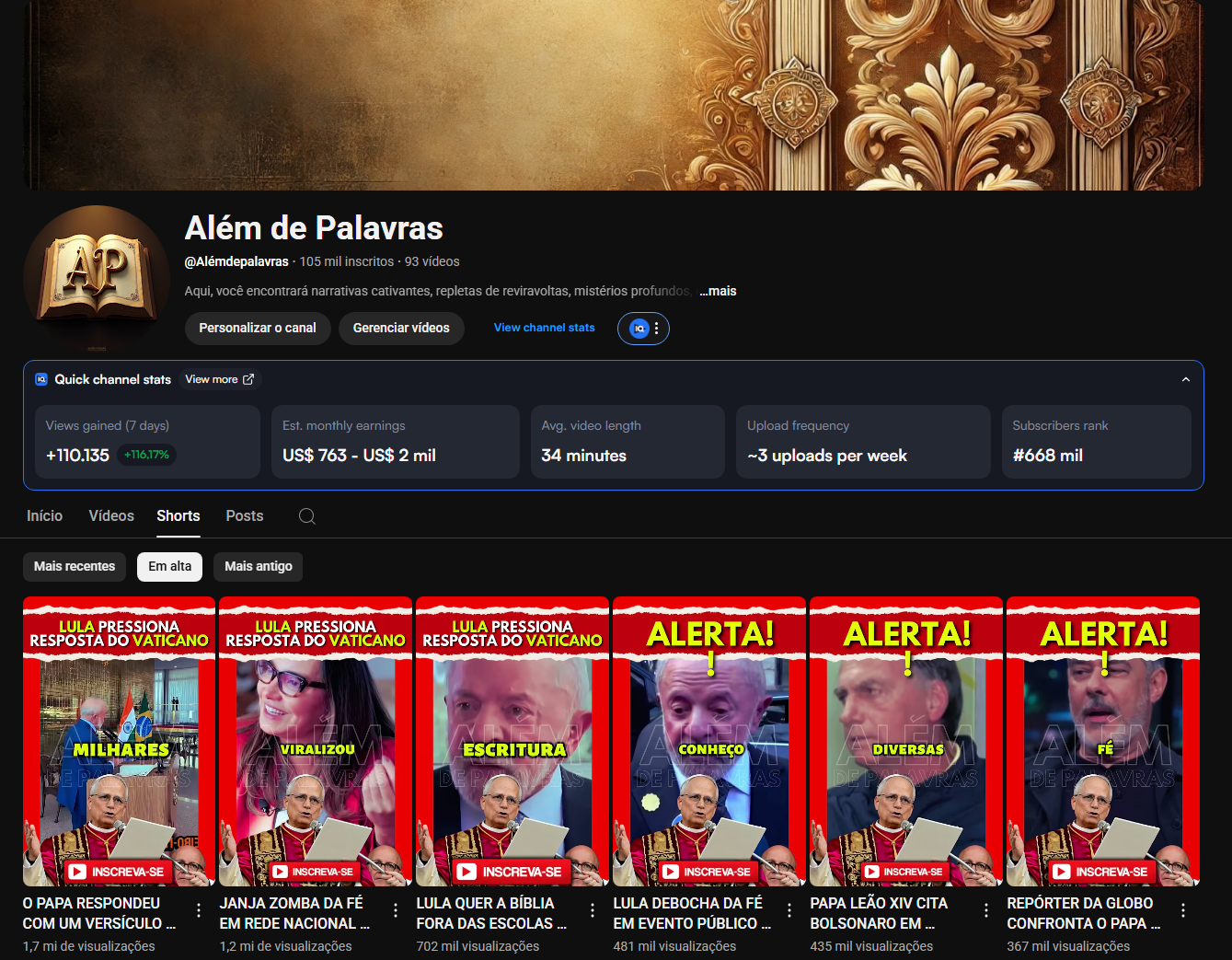Viewport: 1232px width, 960px height.
Task: Click the +116,17% green growth badge
Action: point(147,455)
